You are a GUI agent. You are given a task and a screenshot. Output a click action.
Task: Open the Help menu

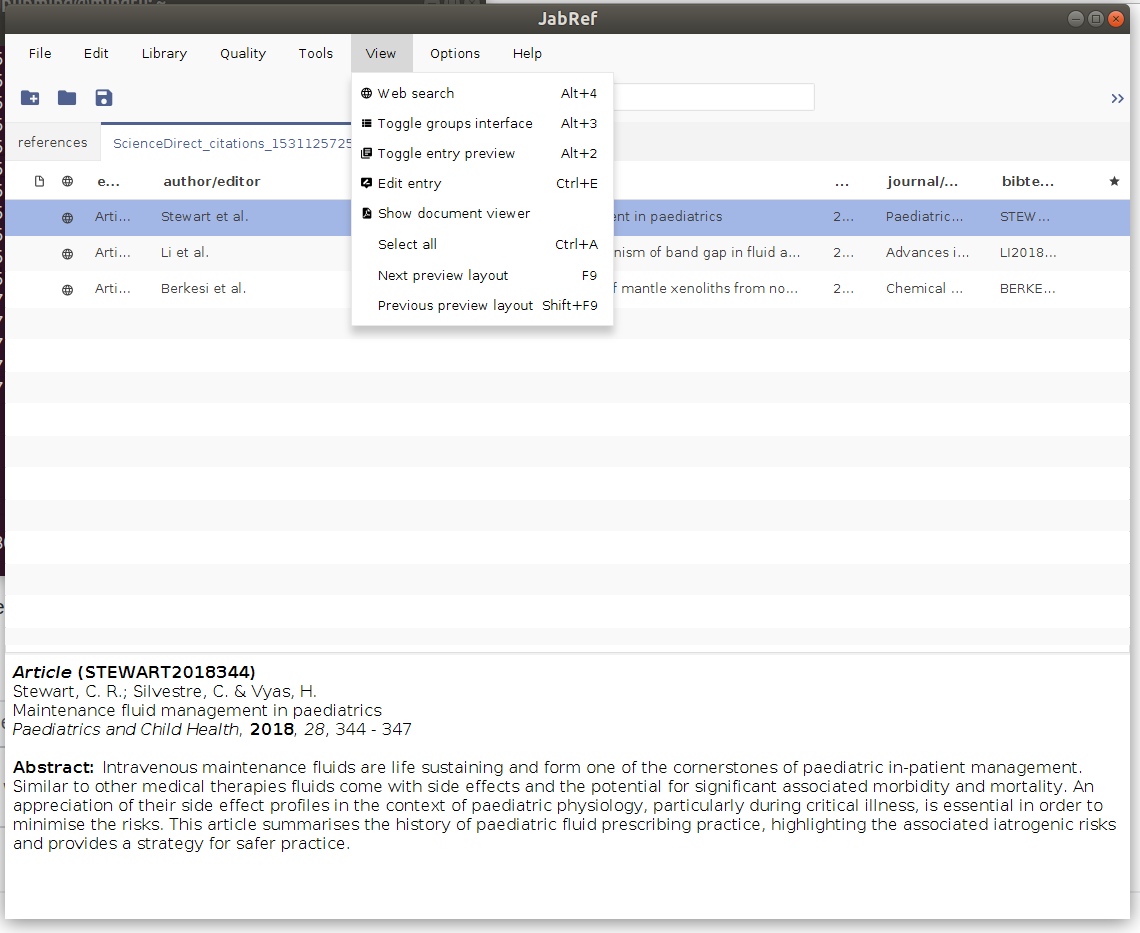pyautogui.click(x=527, y=53)
